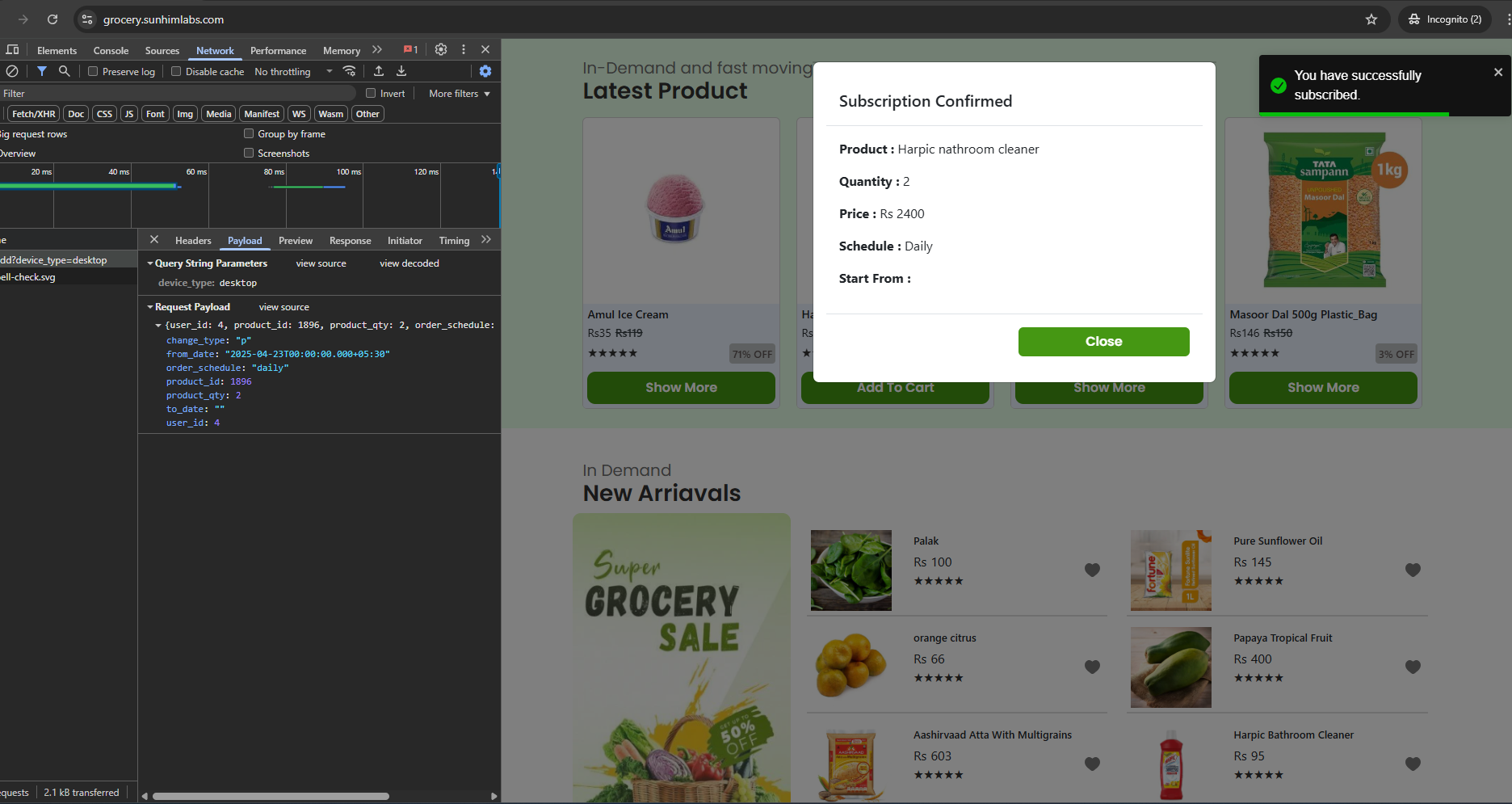Click the browser address bar URL
Viewport: 1512px width, 804px height.
164,19
